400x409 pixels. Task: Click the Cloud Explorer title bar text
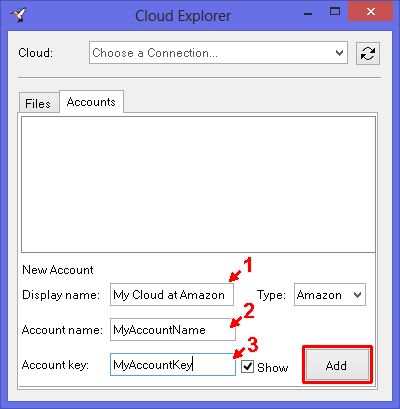coord(183,16)
